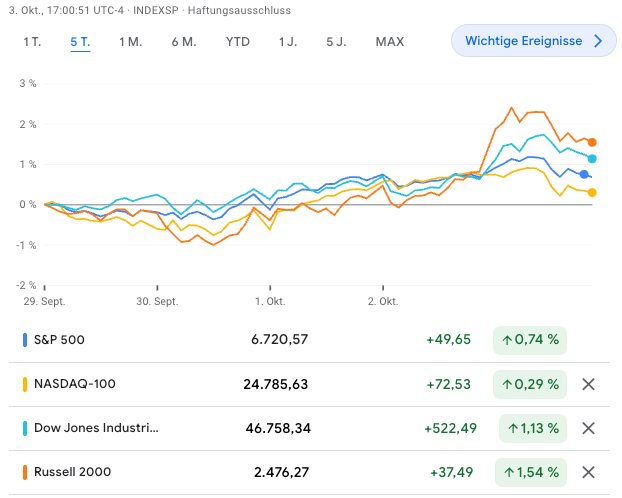Screen dimensions: 622x498
Task: Display the MAX time range
Action: click(389, 42)
